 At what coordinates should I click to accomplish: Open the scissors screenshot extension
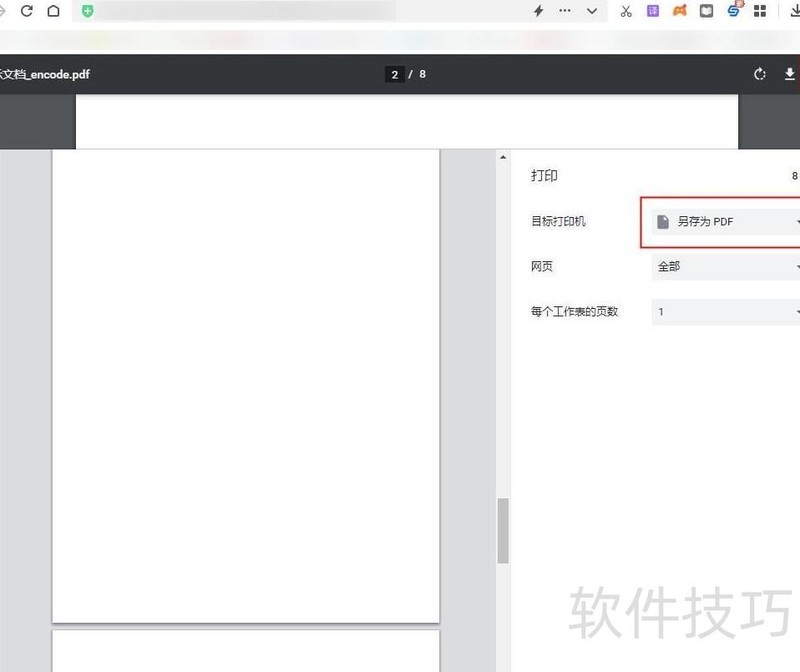tap(627, 11)
